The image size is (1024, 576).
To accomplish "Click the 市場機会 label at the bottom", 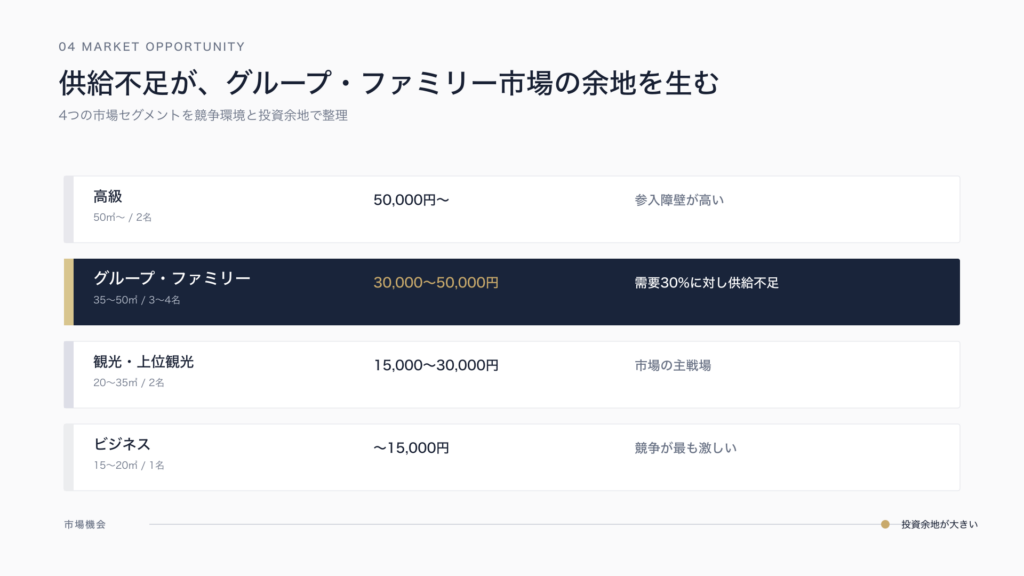I will pos(85,524).
